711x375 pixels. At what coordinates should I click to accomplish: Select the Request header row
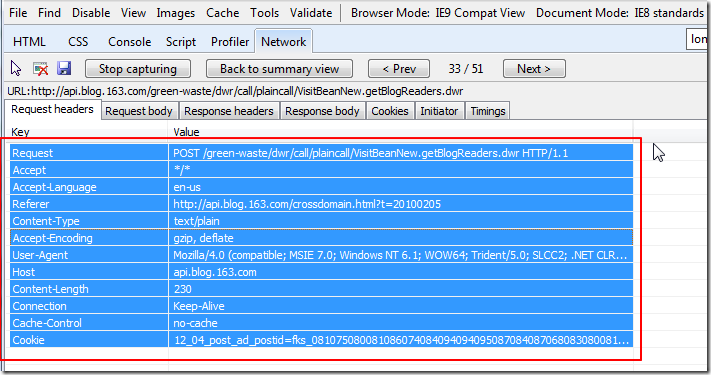click(321, 153)
